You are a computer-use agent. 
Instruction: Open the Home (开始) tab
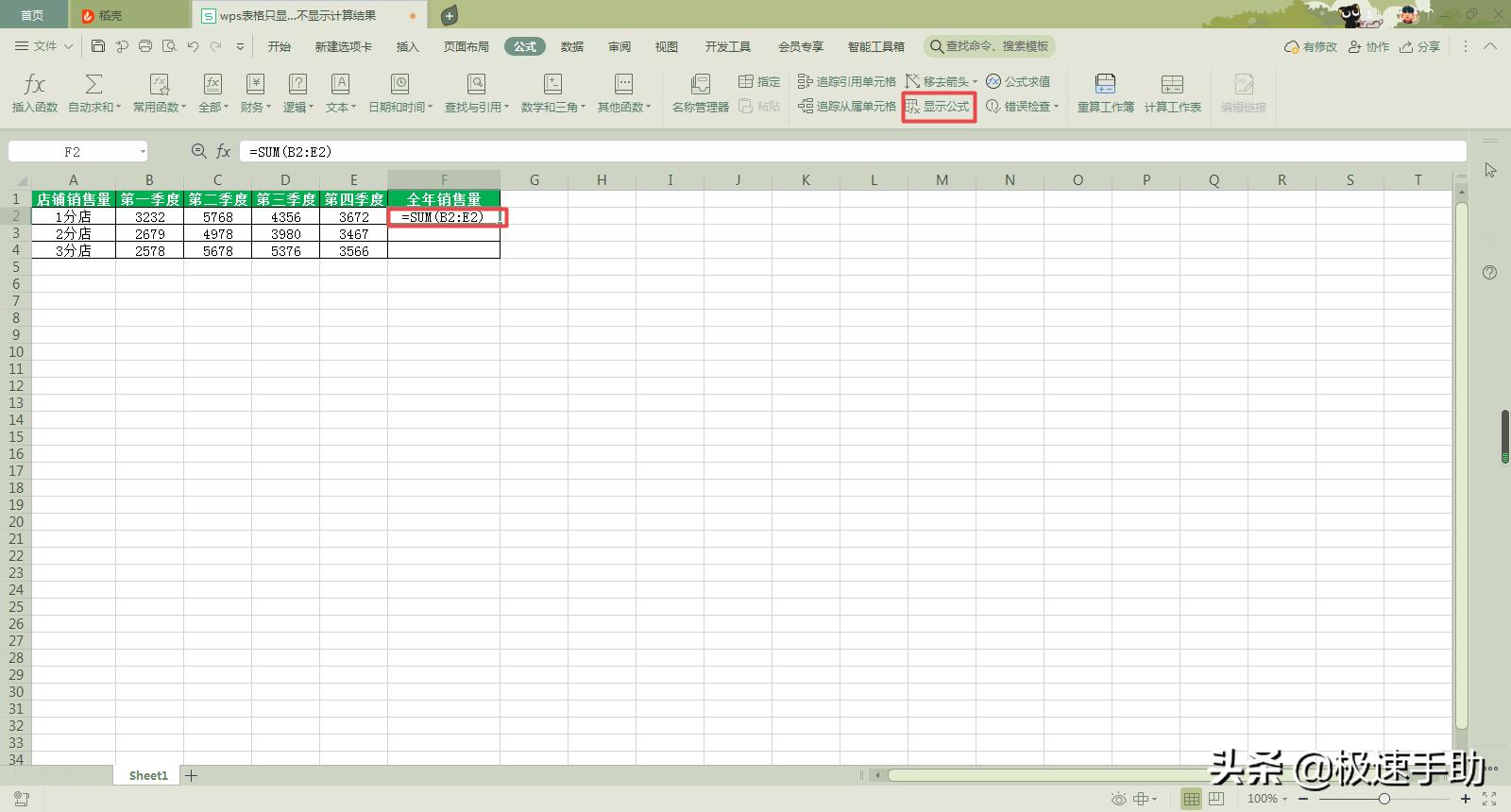(279, 46)
